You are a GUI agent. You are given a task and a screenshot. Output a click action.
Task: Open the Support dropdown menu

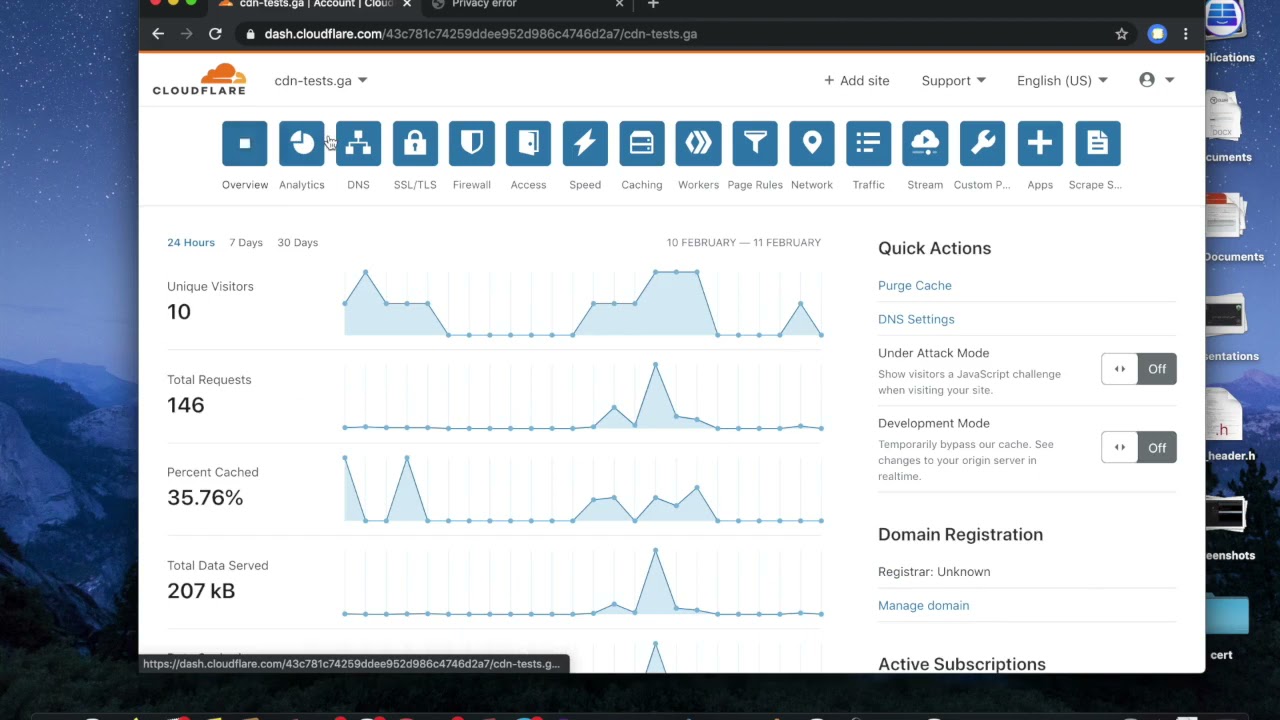[x=953, y=80]
